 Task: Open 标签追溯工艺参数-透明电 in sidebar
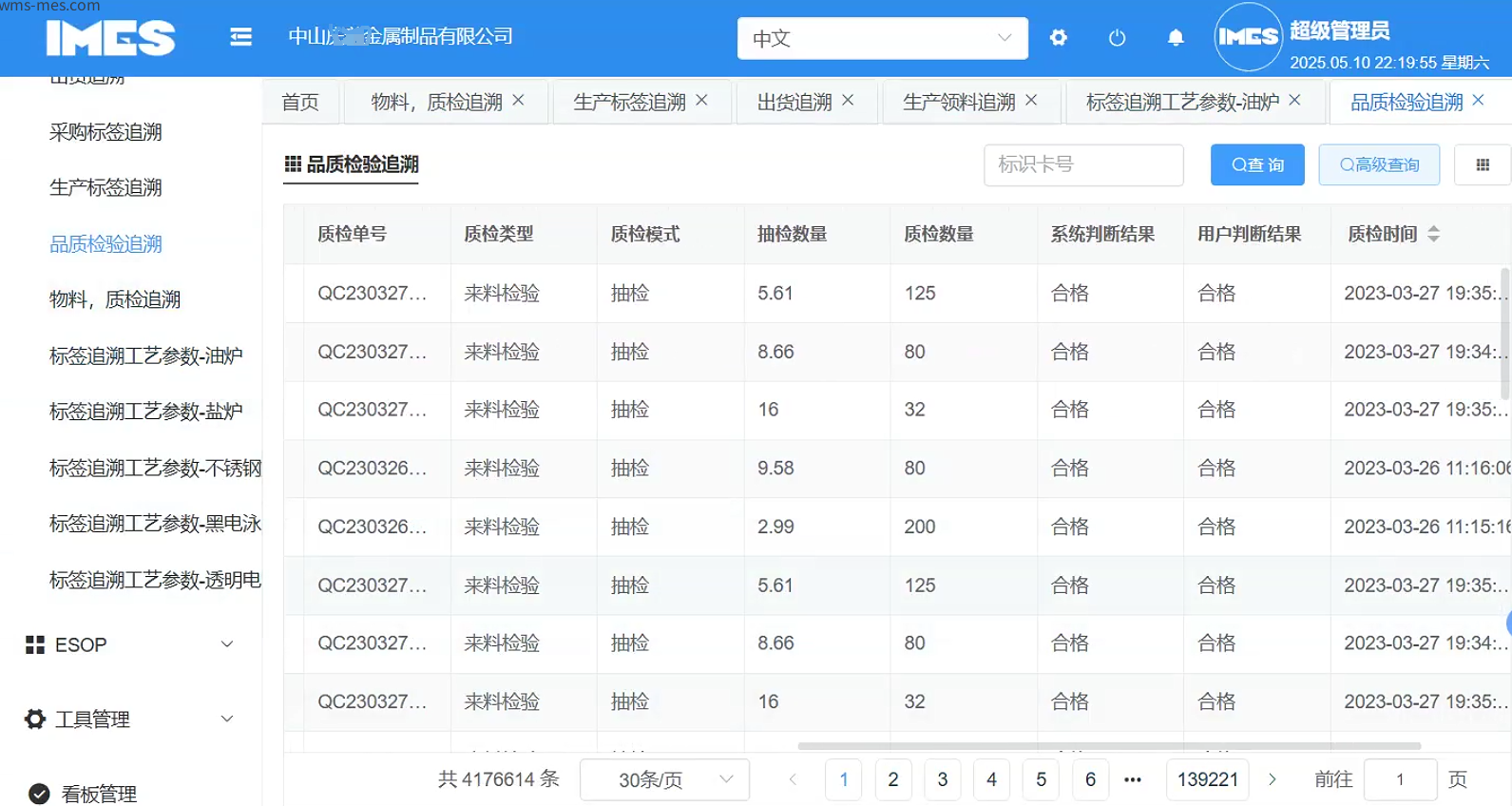pyautogui.click(x=156, y=580)
